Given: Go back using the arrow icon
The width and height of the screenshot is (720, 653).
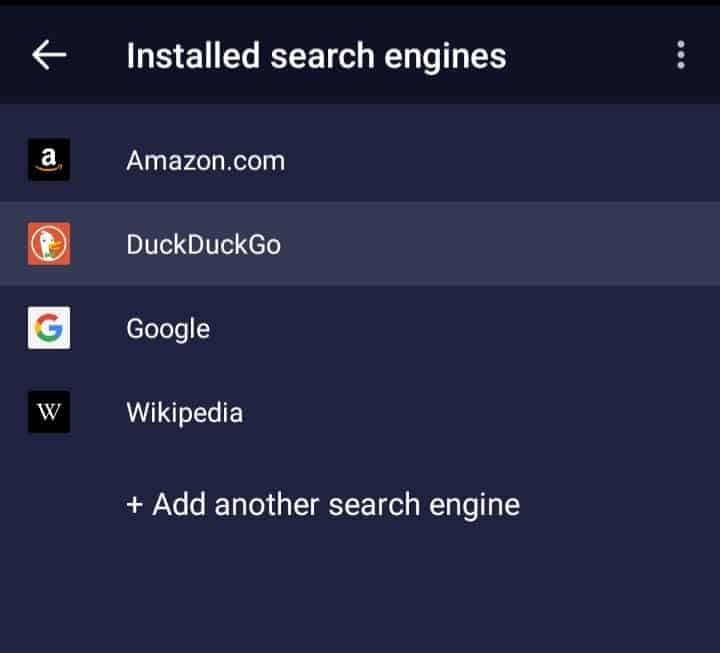Looking at the screenshot, I should coord(49,55).
